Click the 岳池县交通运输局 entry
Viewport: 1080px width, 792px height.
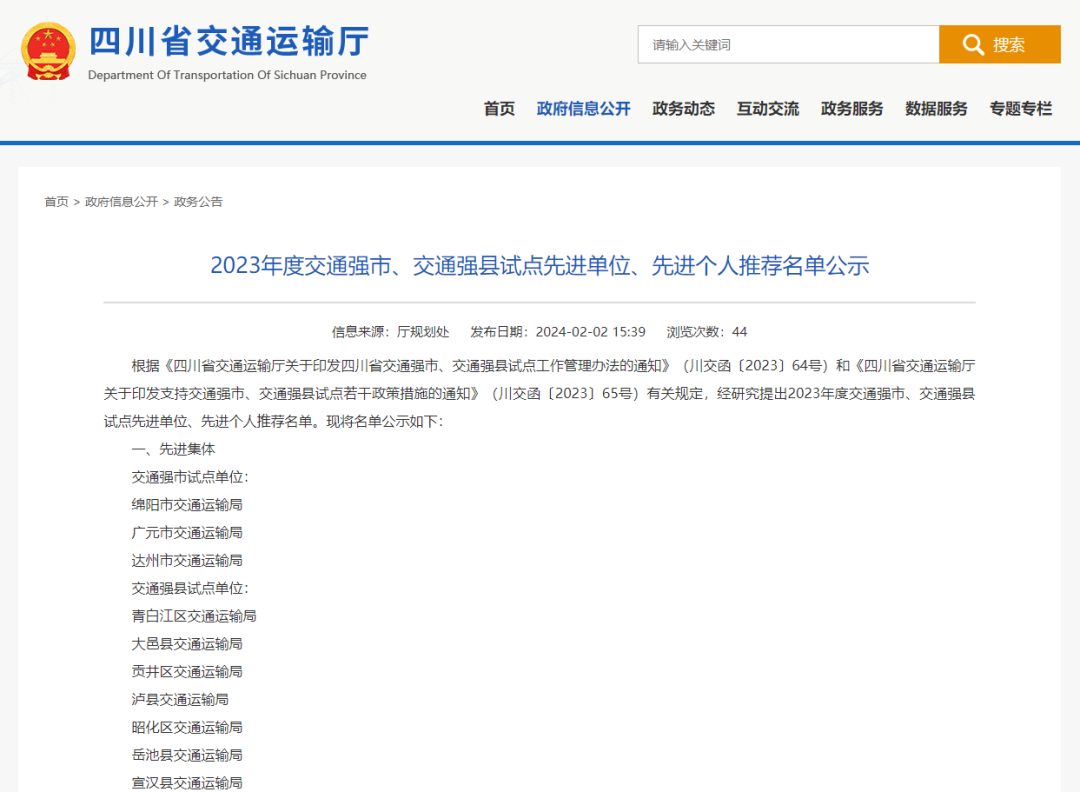[x=187, y=755]
